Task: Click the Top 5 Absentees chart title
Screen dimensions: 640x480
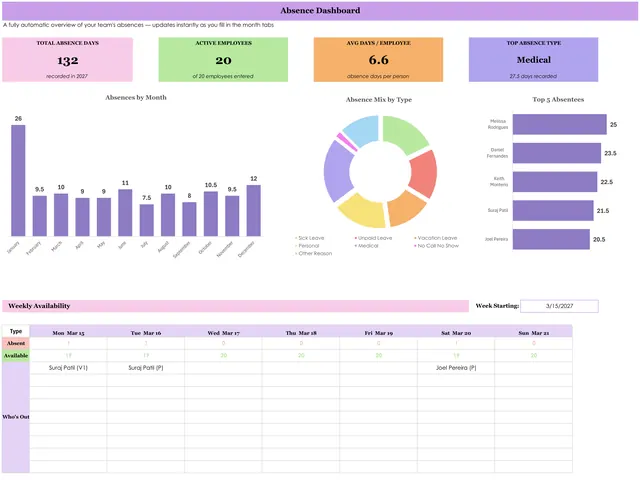Action: pos(558,100)
